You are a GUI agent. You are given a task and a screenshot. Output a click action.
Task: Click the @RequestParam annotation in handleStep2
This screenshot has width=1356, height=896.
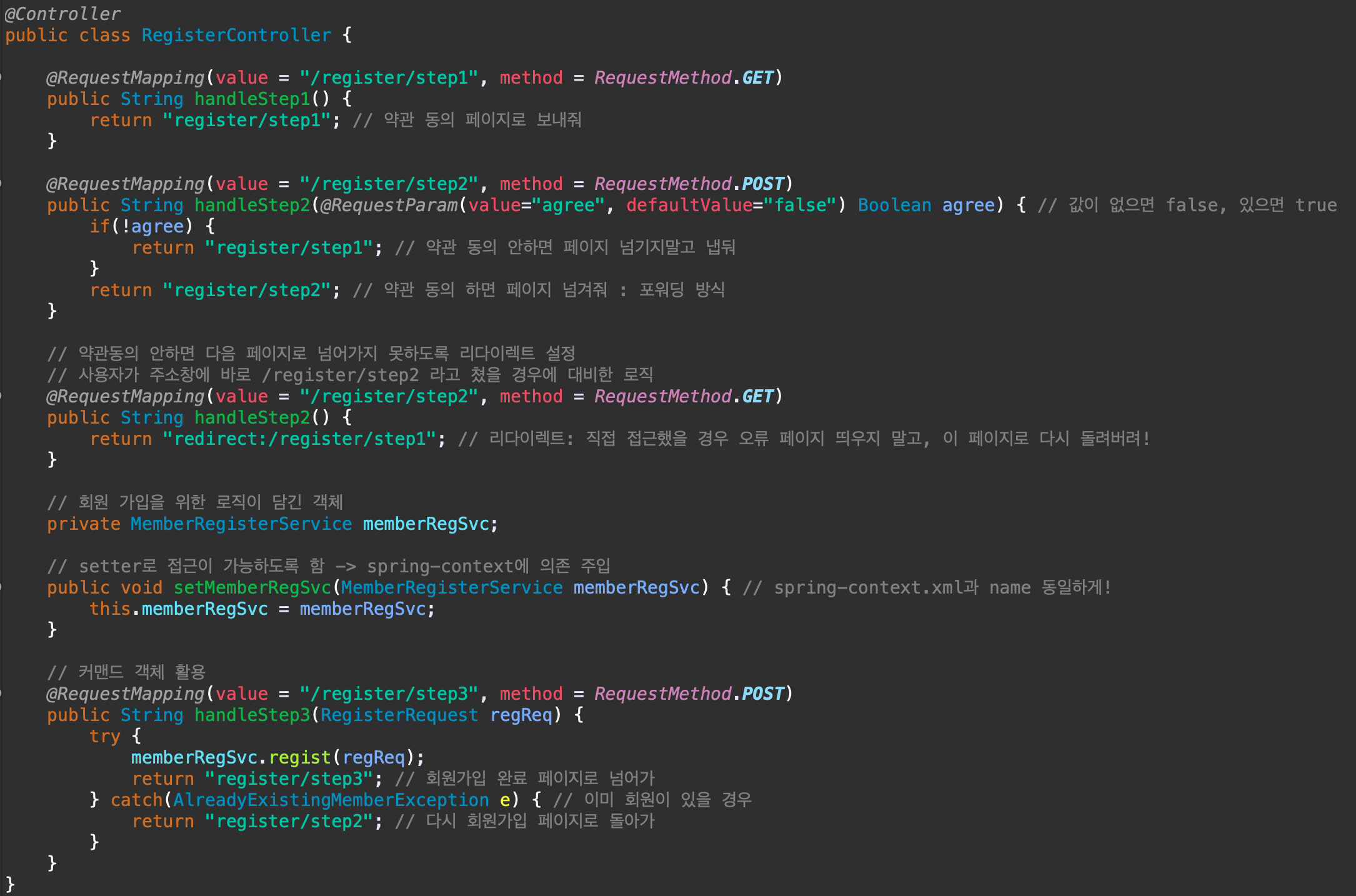[389, 205]
